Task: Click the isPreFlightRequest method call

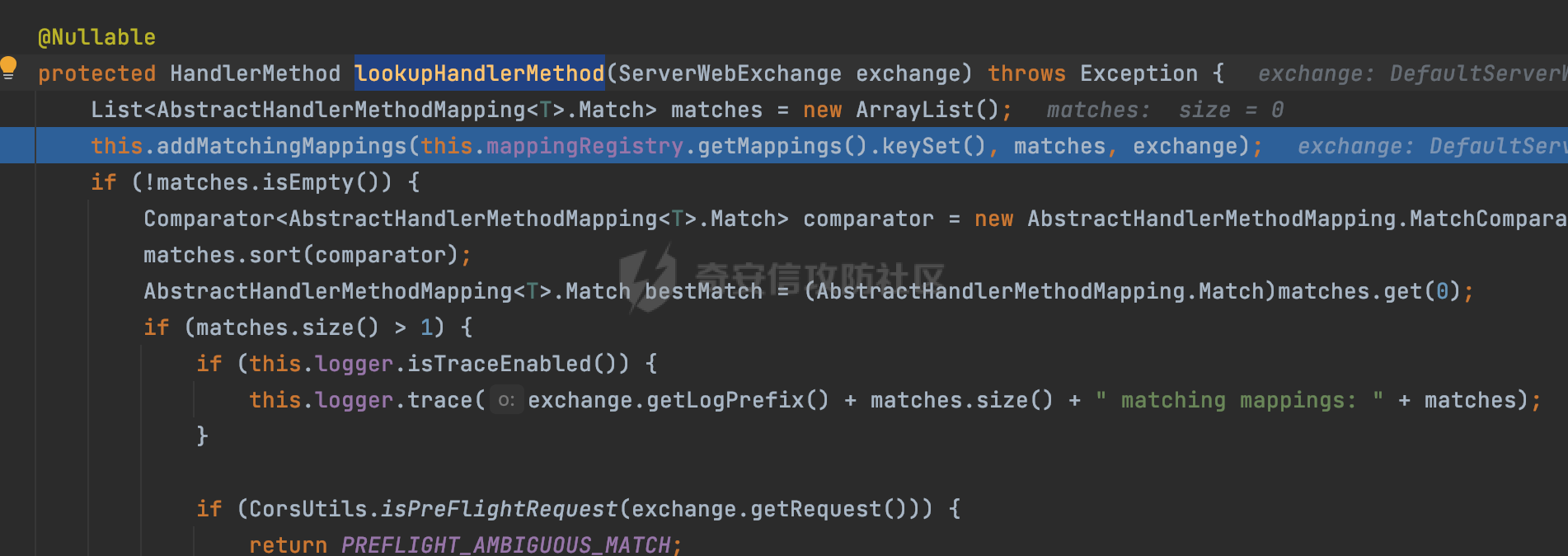Action: [x=498, y=509]
